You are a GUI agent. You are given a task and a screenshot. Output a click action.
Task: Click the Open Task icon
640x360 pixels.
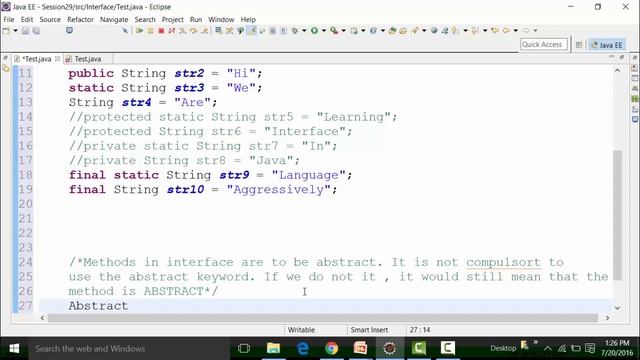[403, 31]
